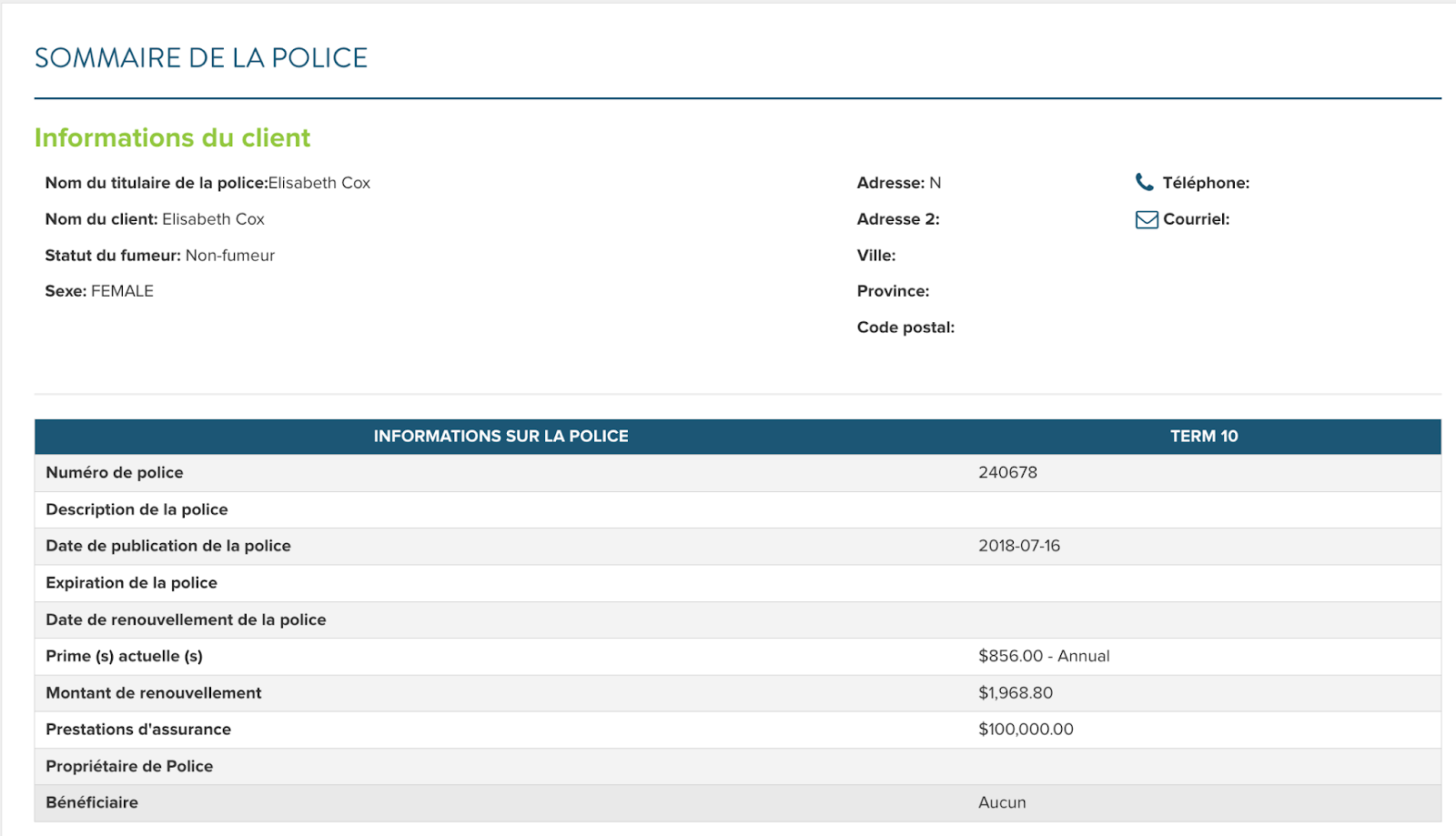The image size is (1456, 836).
Task: Select policy number 240678
Action: coord(1007,473)
